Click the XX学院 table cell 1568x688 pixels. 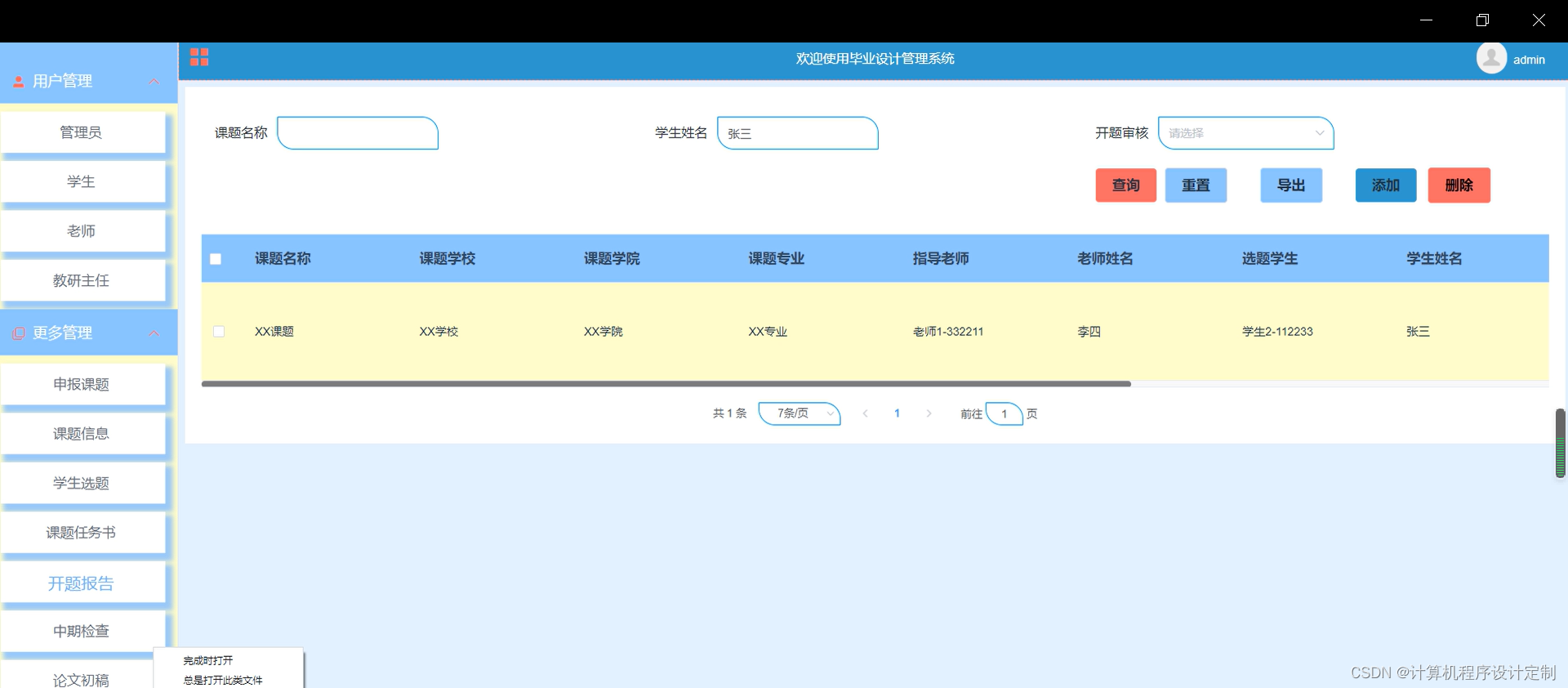pyautogui.click(x=604, y=332)
